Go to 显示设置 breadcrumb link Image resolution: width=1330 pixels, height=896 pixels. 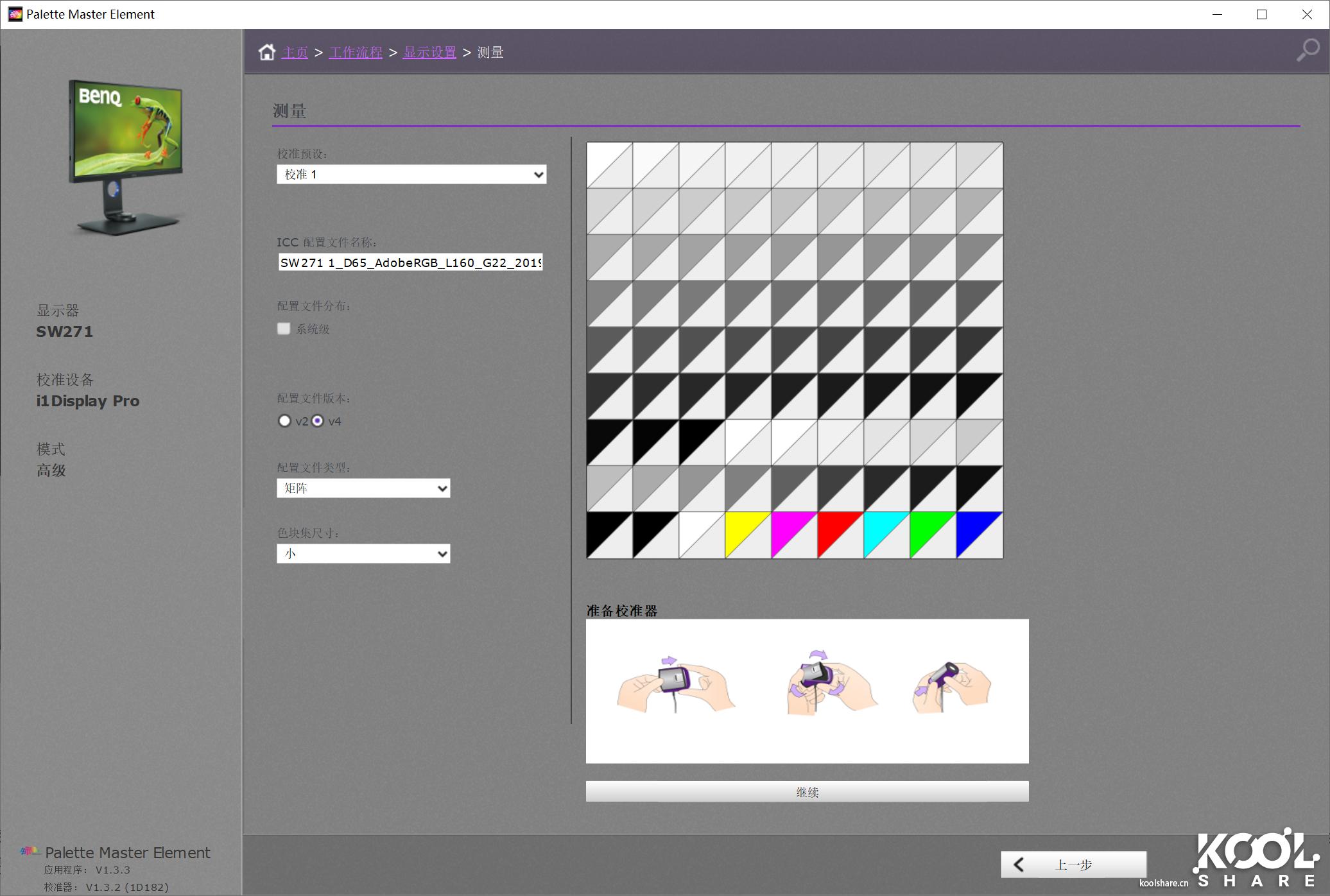coord(429,53)
